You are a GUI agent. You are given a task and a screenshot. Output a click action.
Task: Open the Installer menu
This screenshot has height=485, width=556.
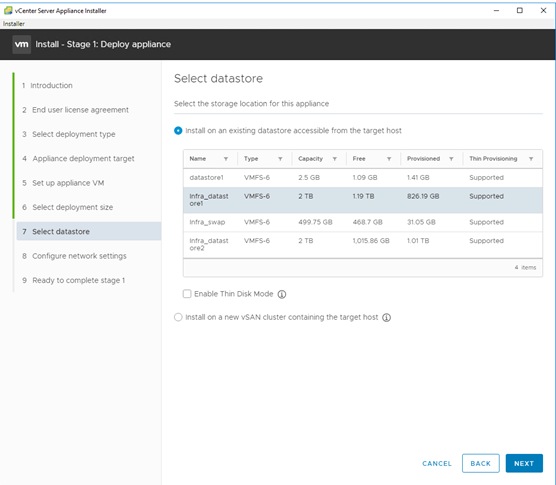[14, 24]
